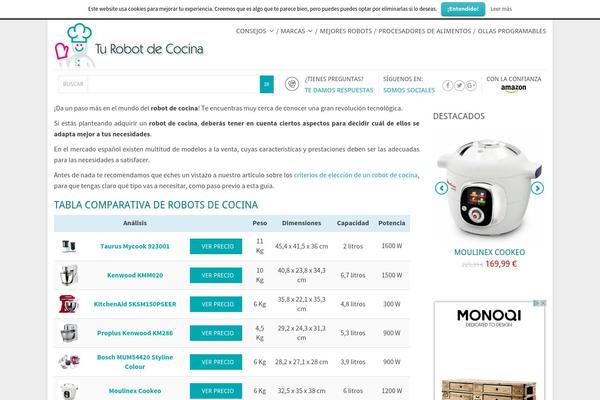
Task: Click the Kenwood KMM020 product thumbnail
Action: 69,275
